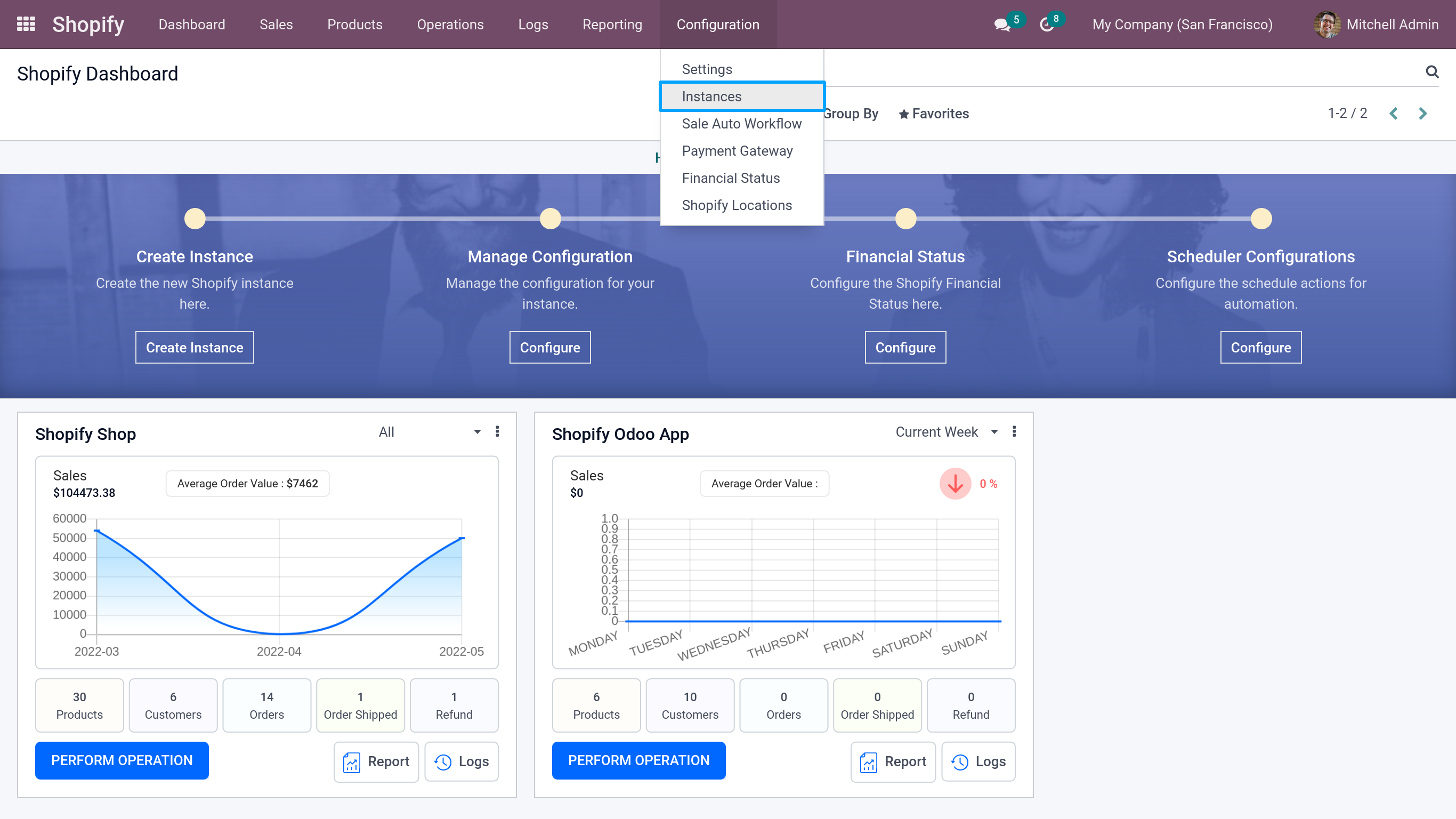Open Report for Shopify Odoo App

(x=893, y=762)
